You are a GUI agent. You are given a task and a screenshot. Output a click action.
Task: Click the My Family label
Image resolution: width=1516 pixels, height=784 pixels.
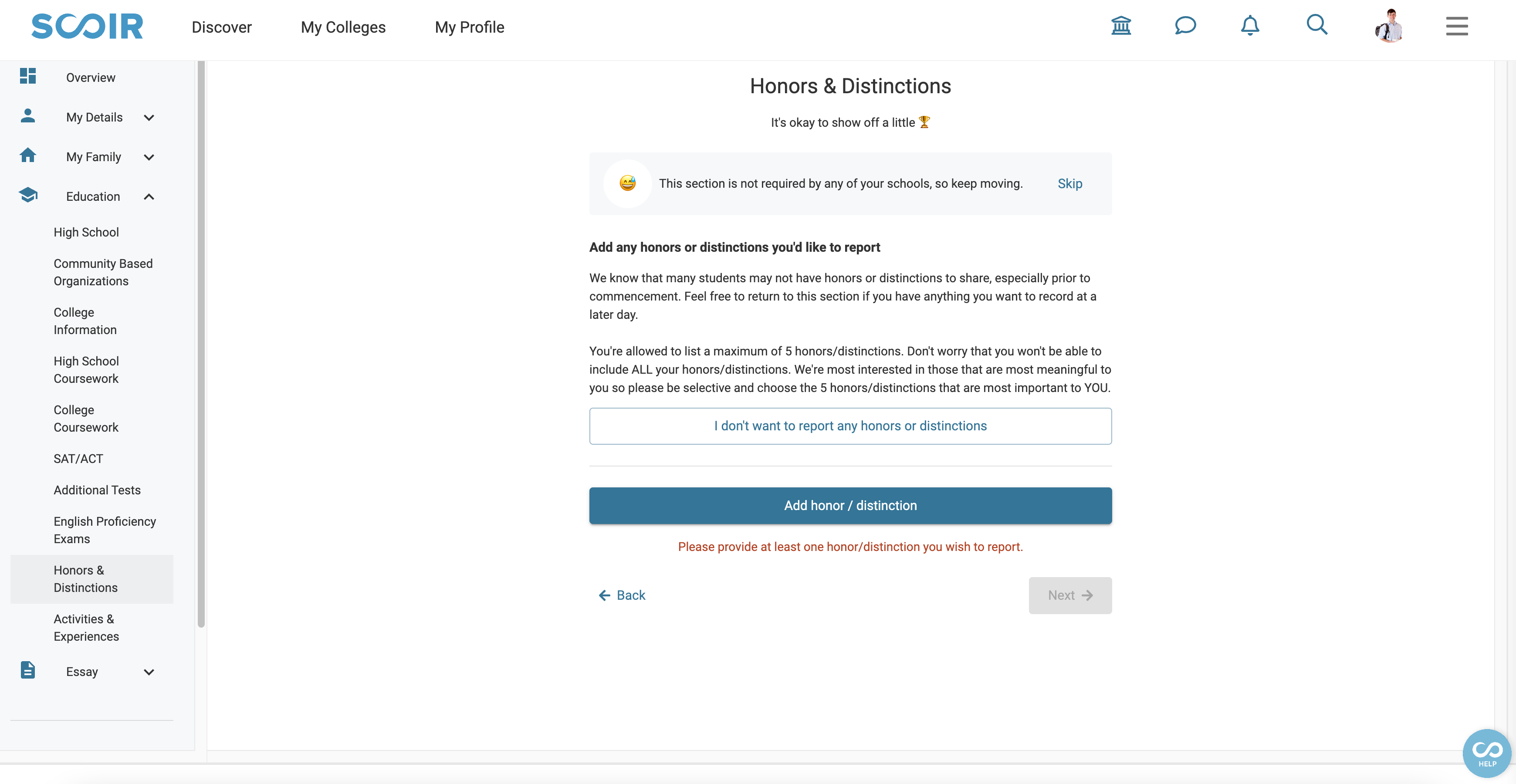click(94, 157)
